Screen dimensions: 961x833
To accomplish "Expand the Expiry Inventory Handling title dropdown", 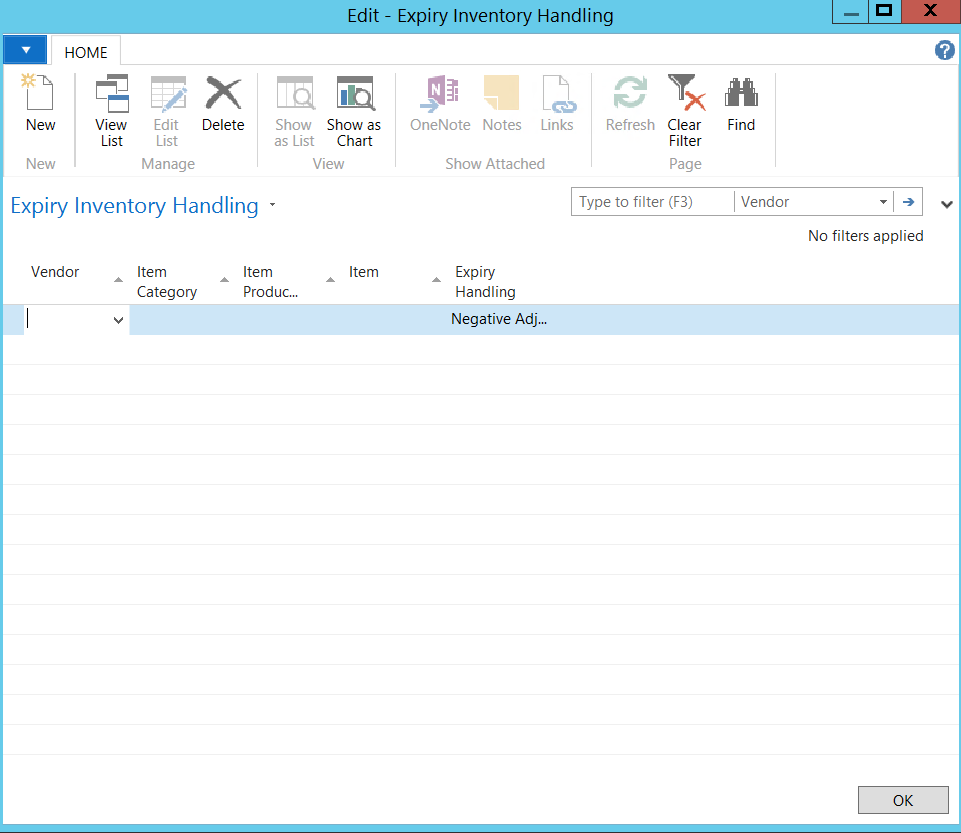I will click(x=272, y=207).
